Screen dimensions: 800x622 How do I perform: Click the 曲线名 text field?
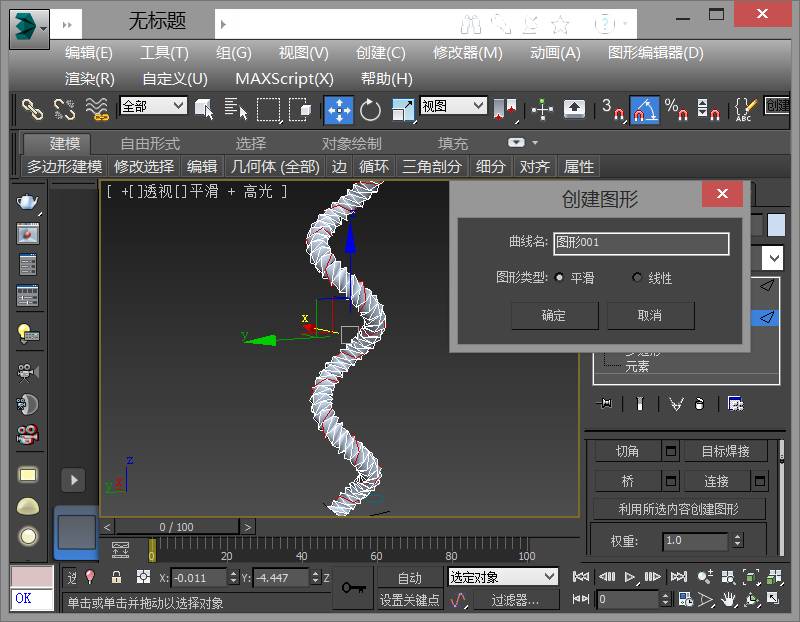click(641, 243)
